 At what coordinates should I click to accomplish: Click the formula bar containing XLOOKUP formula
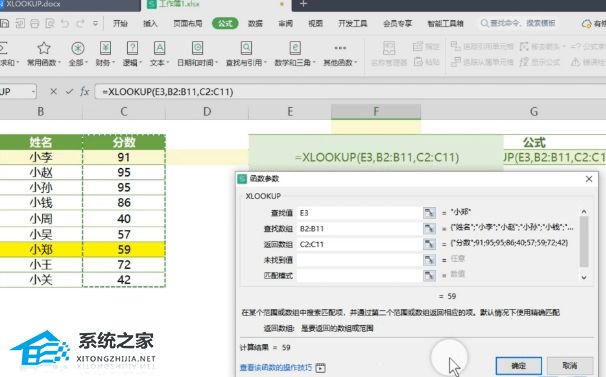pos(350,92)
